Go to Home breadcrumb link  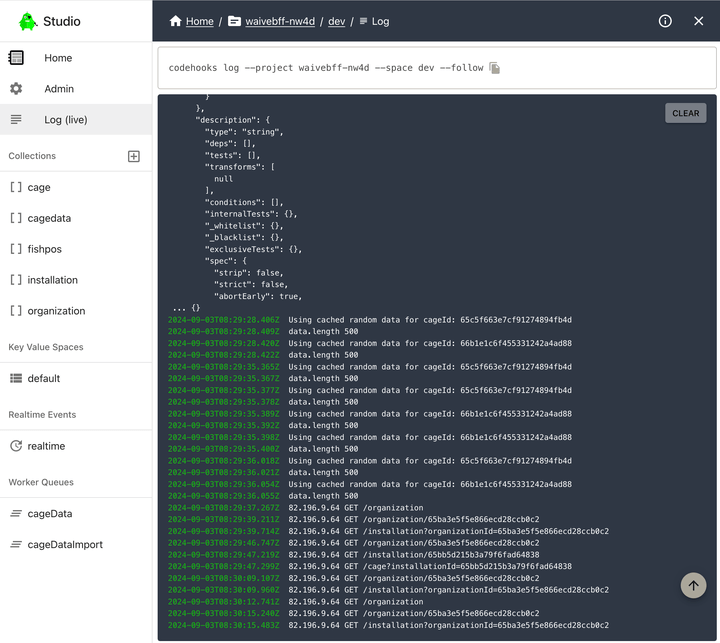pyautogui.click(x=200, y=21)
